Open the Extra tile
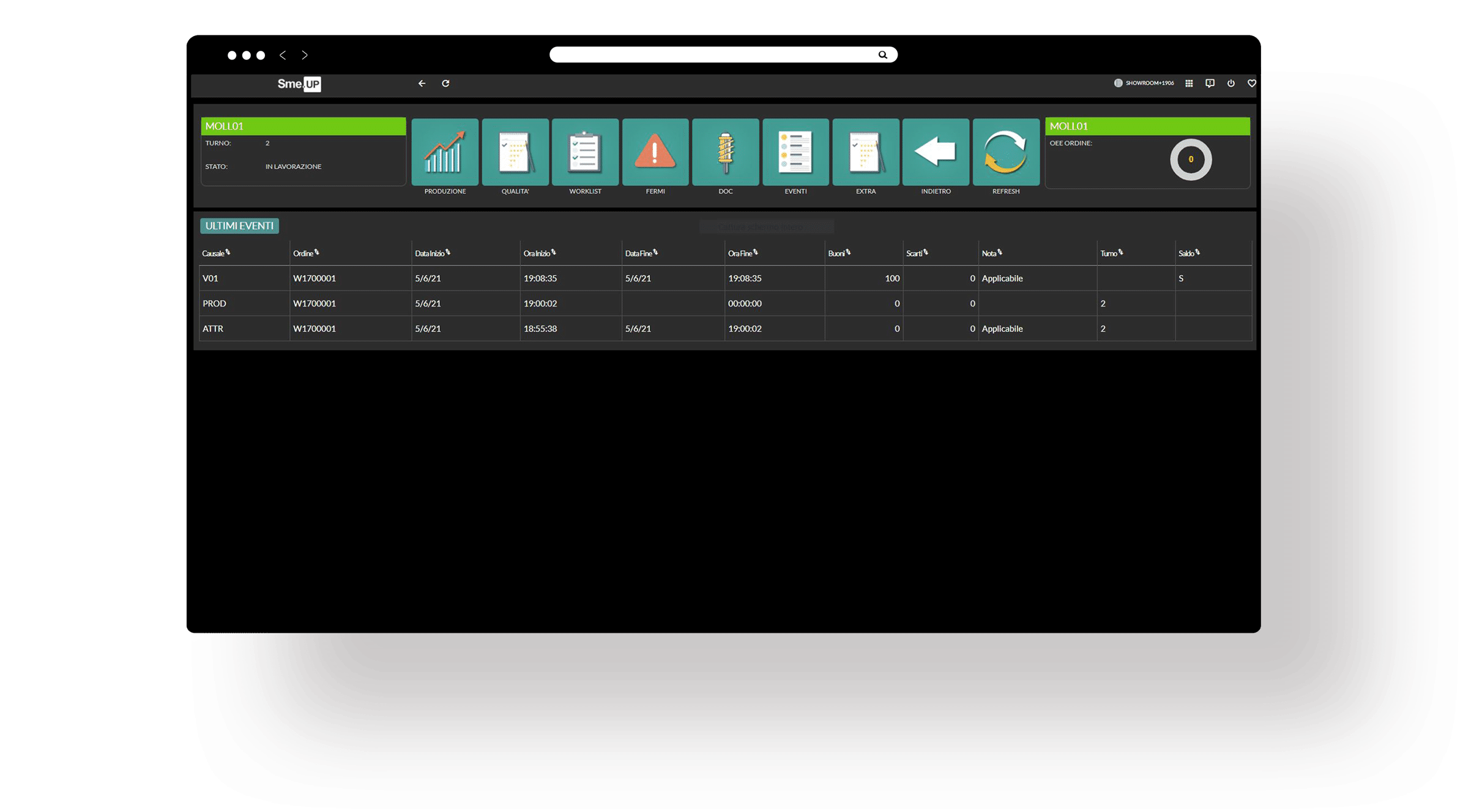The width and height of the screenshot is (1463, 812). pyautogui.click(x=866, y=152)
